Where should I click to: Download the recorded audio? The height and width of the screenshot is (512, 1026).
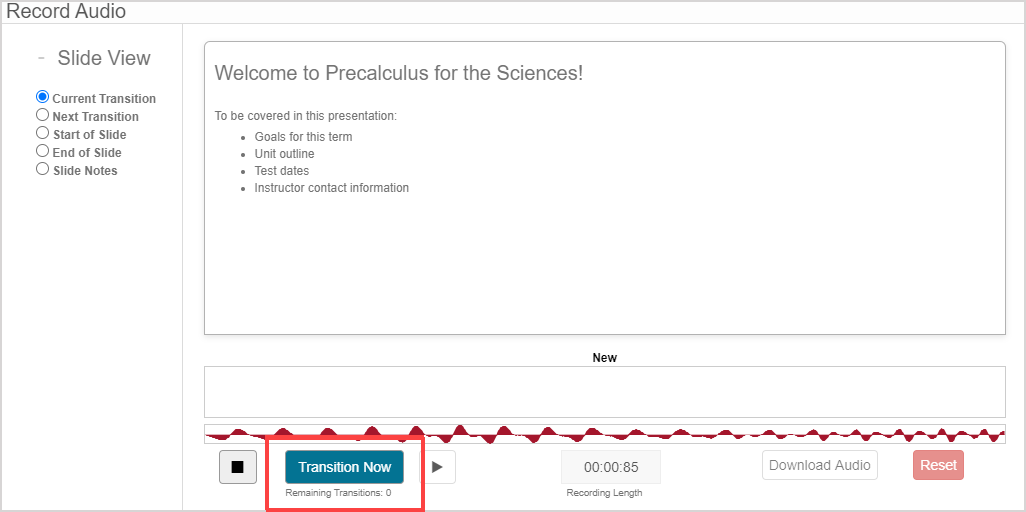pos(820,465)
